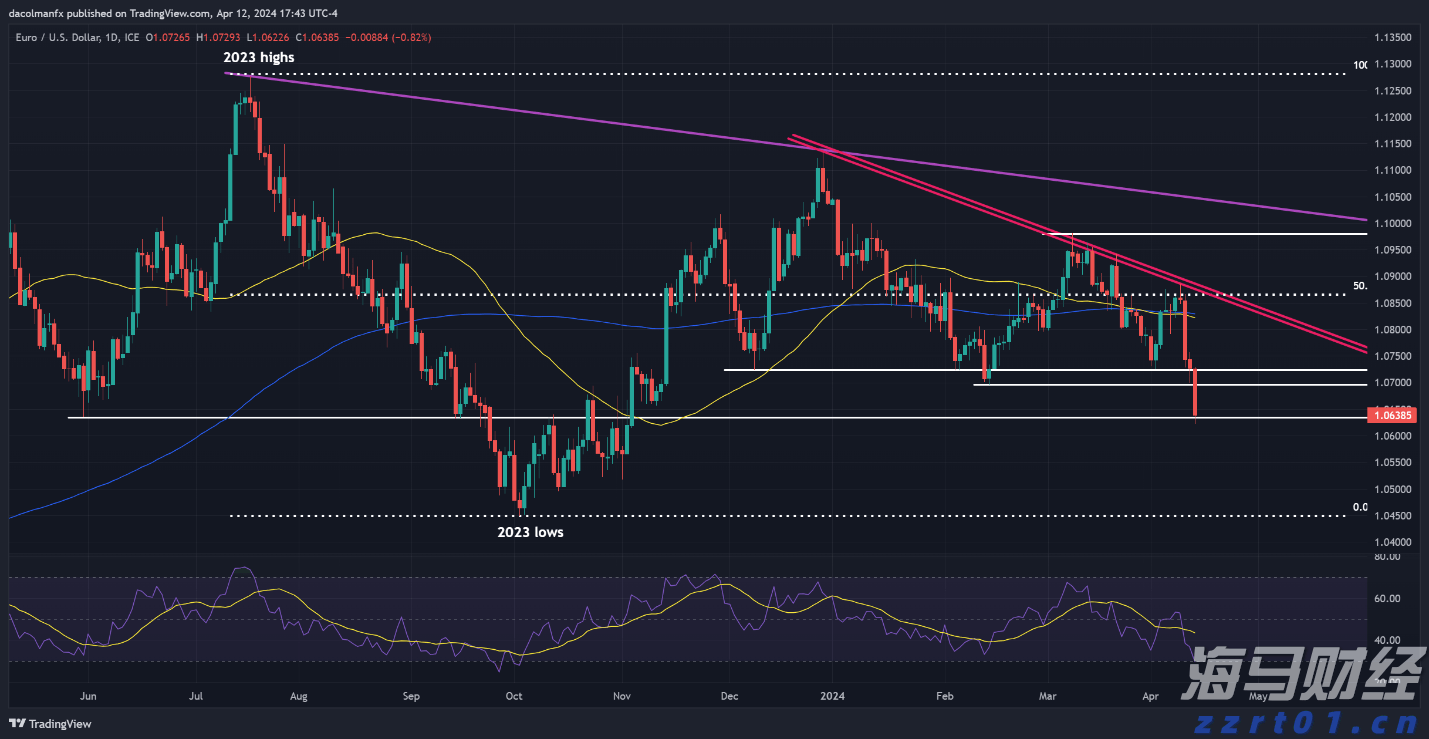This screenshot has height=739, width=1429.
Task: Click the TradingView logo in bottom-left corner
Action: point(50,724)
